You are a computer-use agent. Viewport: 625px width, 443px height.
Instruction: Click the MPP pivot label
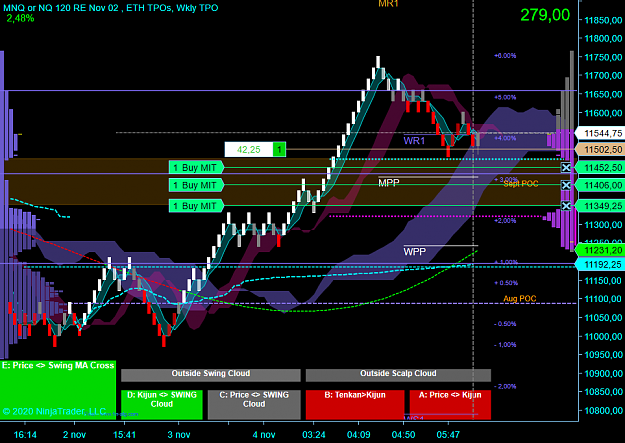tap(389, 183)
